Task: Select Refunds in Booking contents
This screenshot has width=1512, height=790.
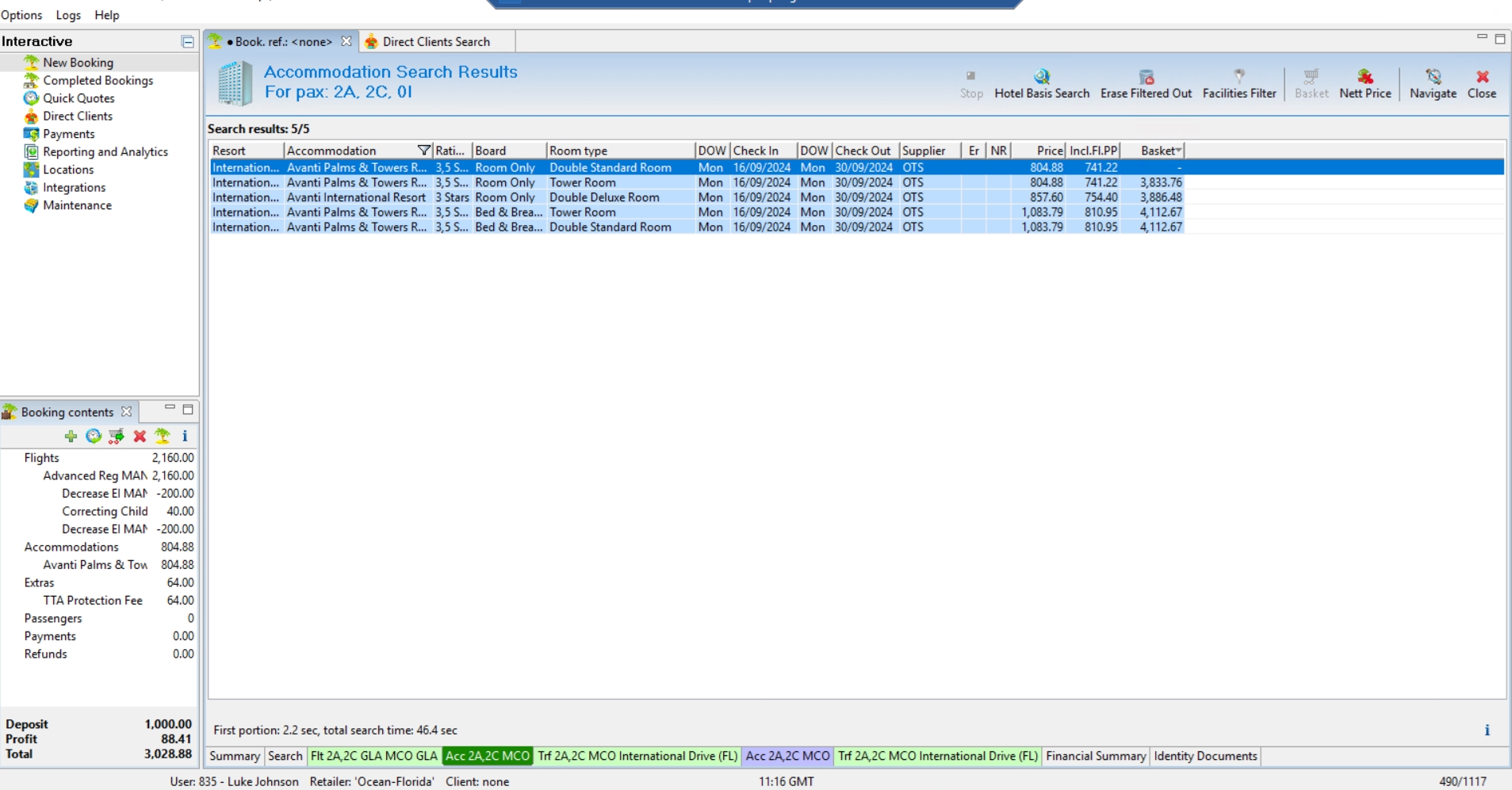Action: click(45, 654)
